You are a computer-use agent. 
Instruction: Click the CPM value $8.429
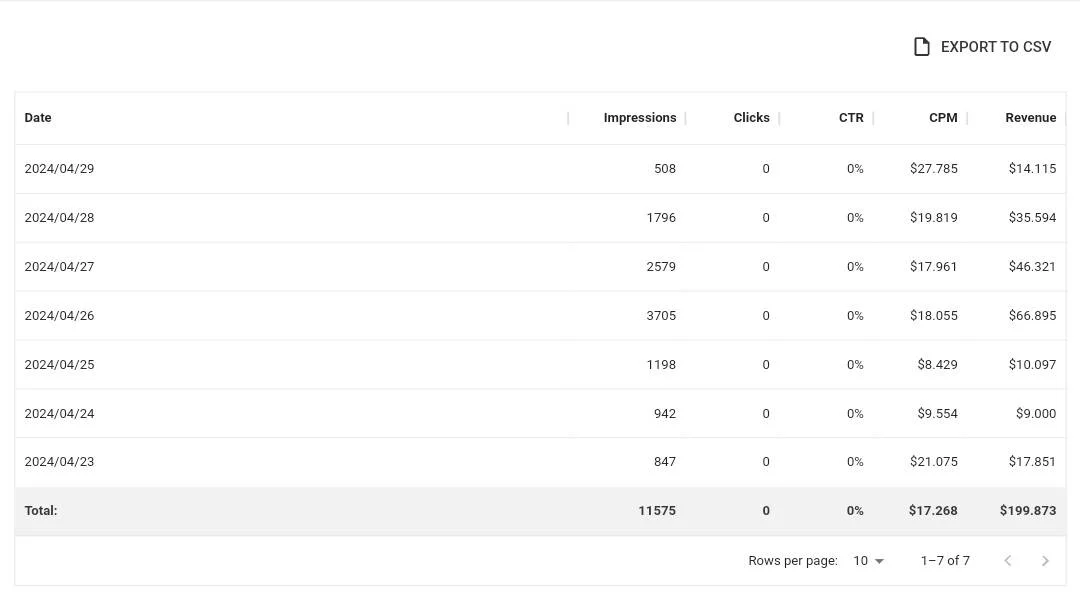(x=937, y=365)
